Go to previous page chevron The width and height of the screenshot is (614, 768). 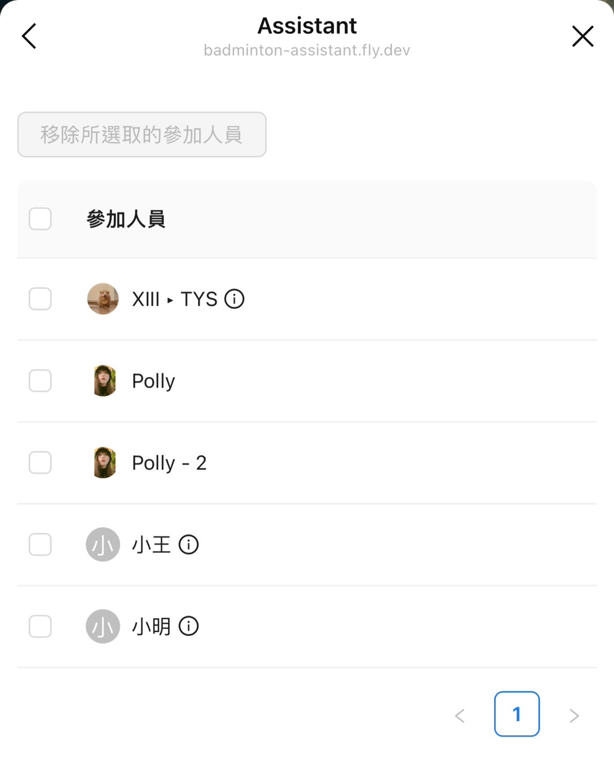click(459, 716)
